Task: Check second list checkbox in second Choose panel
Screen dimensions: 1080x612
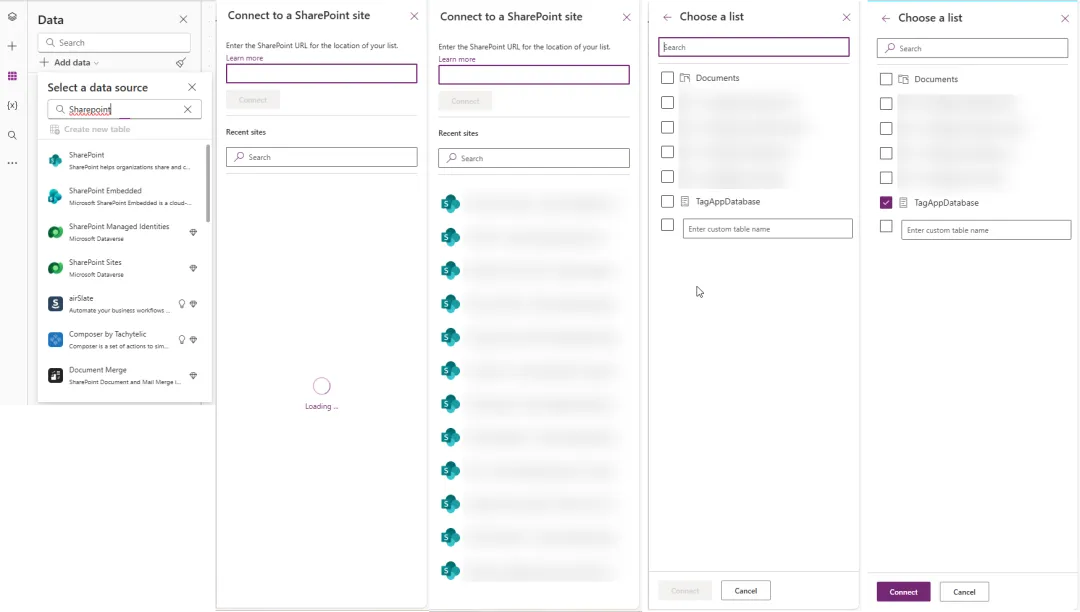Action: coord(886,104)
